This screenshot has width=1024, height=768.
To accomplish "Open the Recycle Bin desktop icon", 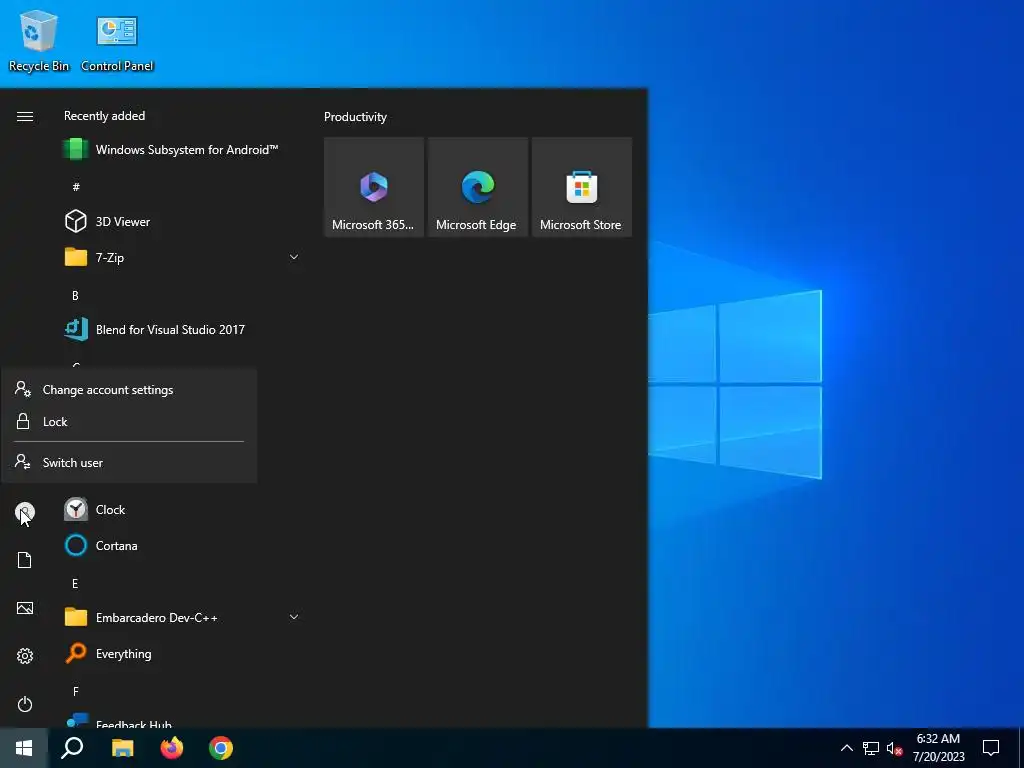I will pyautogui.click(x=39, y=41).
